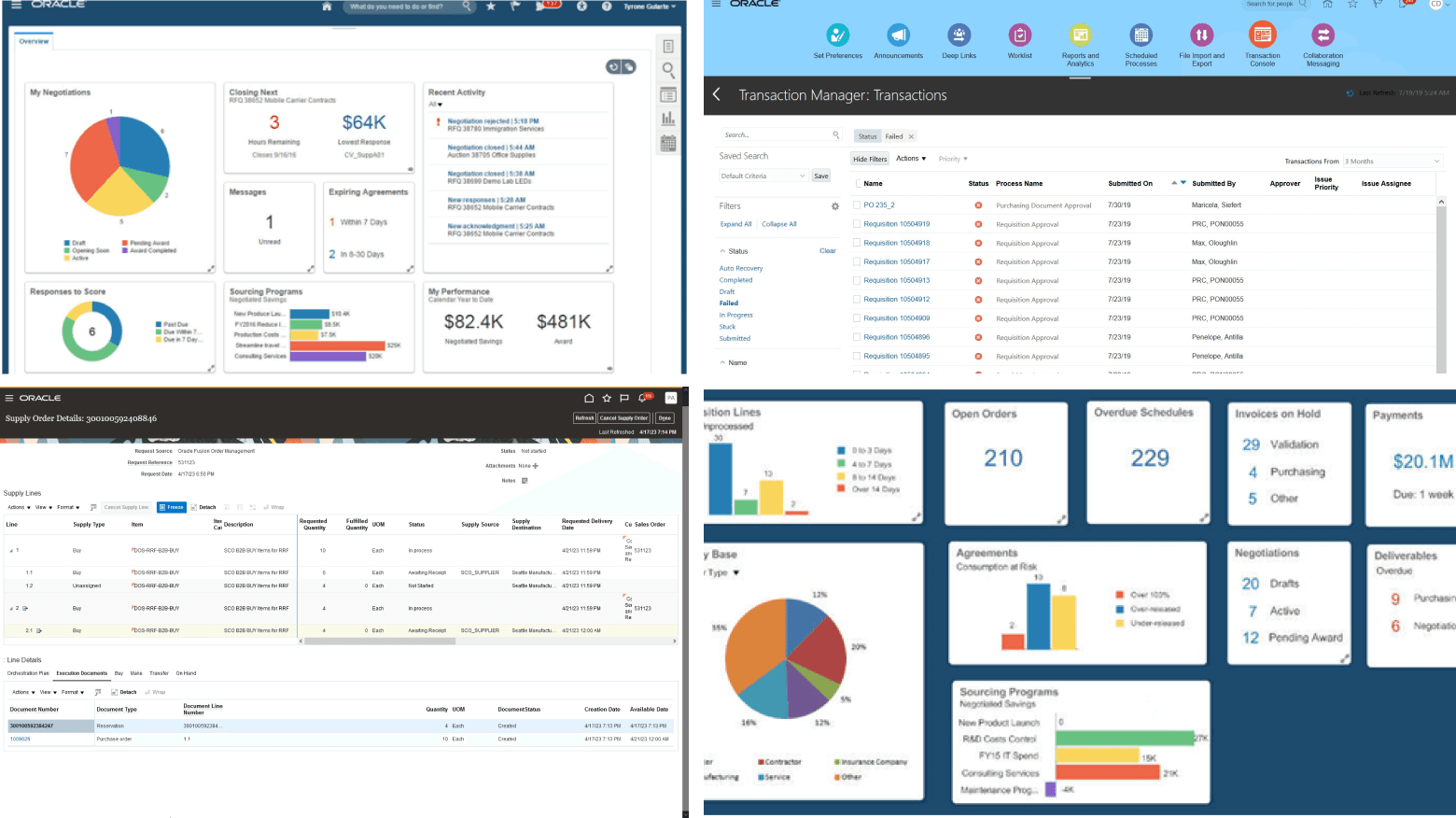Go back using the Transaction Manager header arrow

pyautogui.click(x=717, y=94)
